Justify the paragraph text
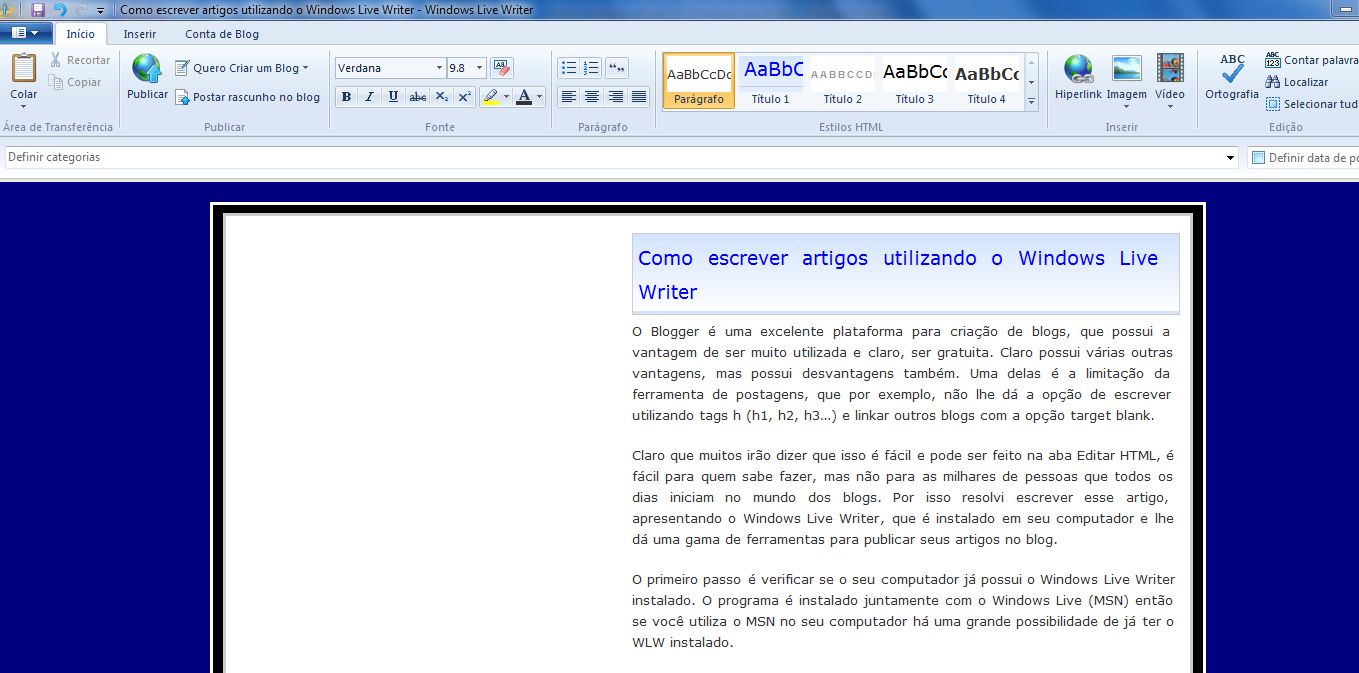Image resolution: width=1359 pixels, height=673 pixels. pyautogui.click(x=639, y=97)
